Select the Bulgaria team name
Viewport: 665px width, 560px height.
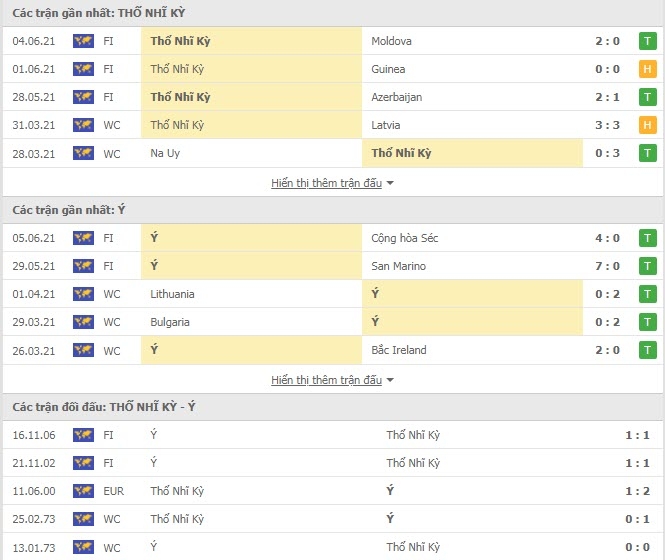point(170,322)
